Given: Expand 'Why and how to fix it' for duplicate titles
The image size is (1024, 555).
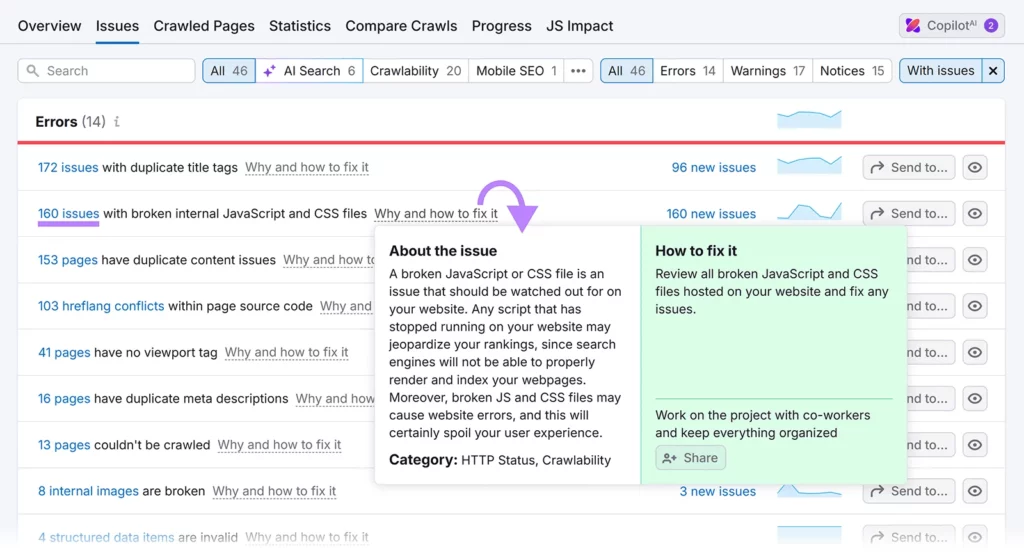Looking at the screenshot, I should point(307,168).
